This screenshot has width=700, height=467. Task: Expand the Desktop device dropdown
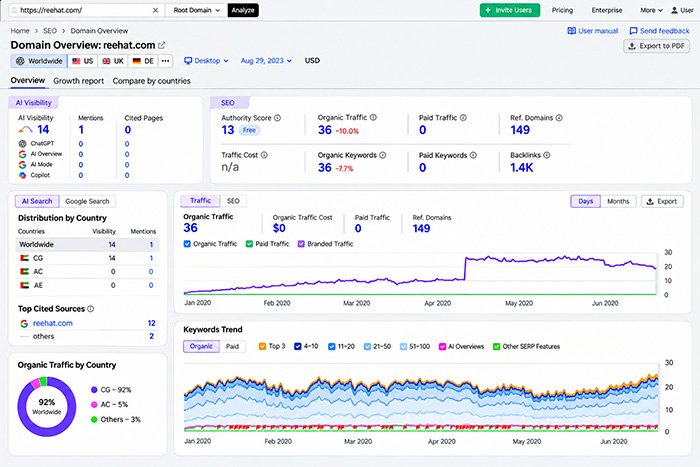click(206, 61)
